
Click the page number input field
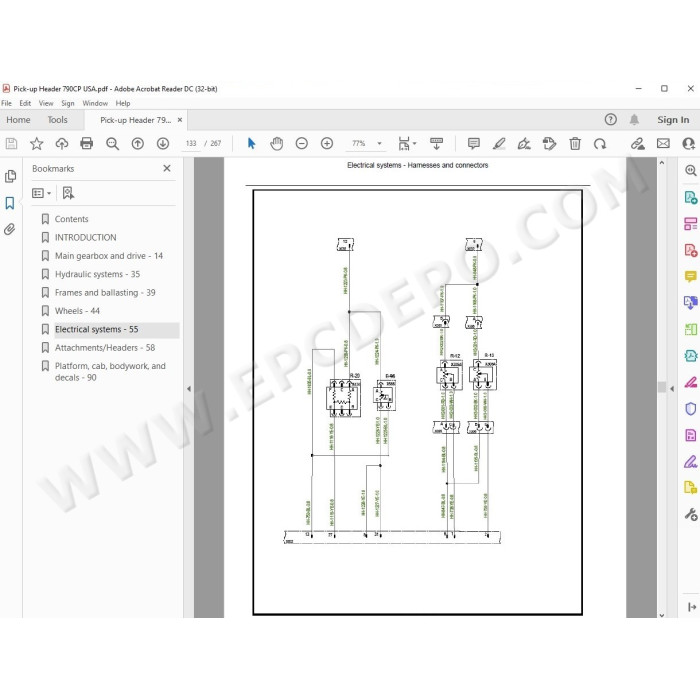[191, 143]
